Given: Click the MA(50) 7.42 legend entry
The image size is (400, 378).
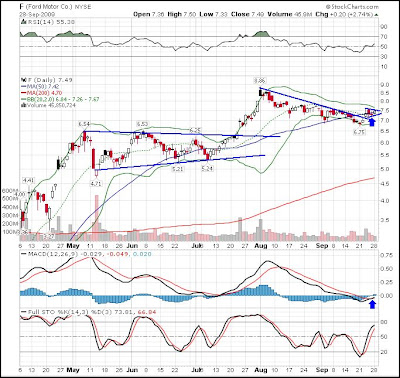Looking at the screenshot, I should pos(40,87).
